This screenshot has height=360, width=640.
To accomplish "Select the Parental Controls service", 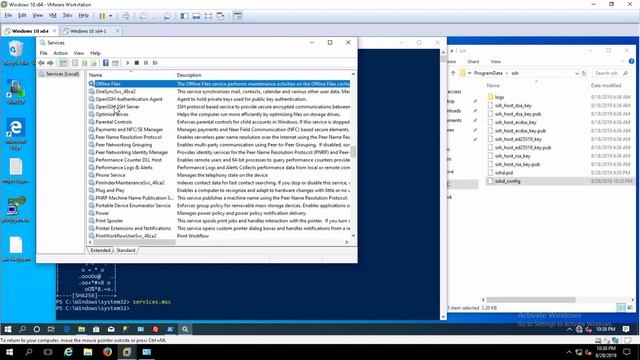I will tap(113, 122).
